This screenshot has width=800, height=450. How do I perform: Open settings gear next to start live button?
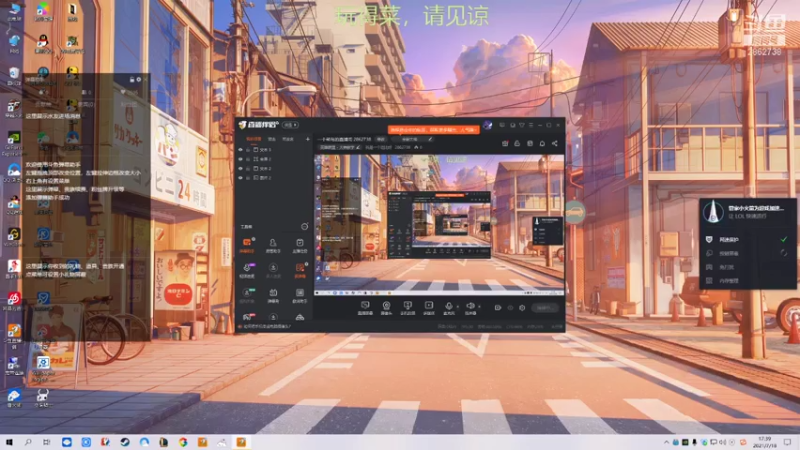[x=522, y=308]
